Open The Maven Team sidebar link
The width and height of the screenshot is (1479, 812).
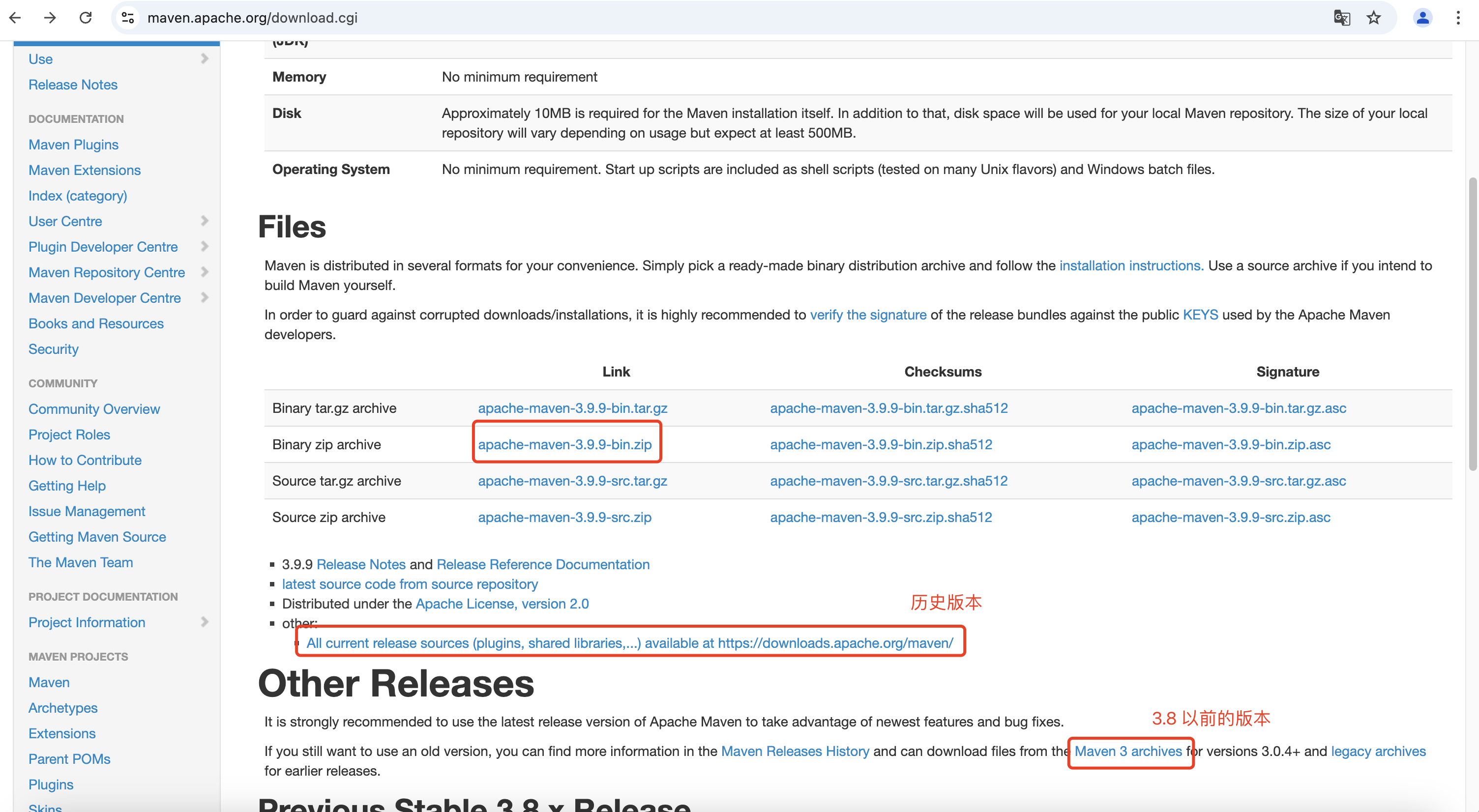[81, 562]
